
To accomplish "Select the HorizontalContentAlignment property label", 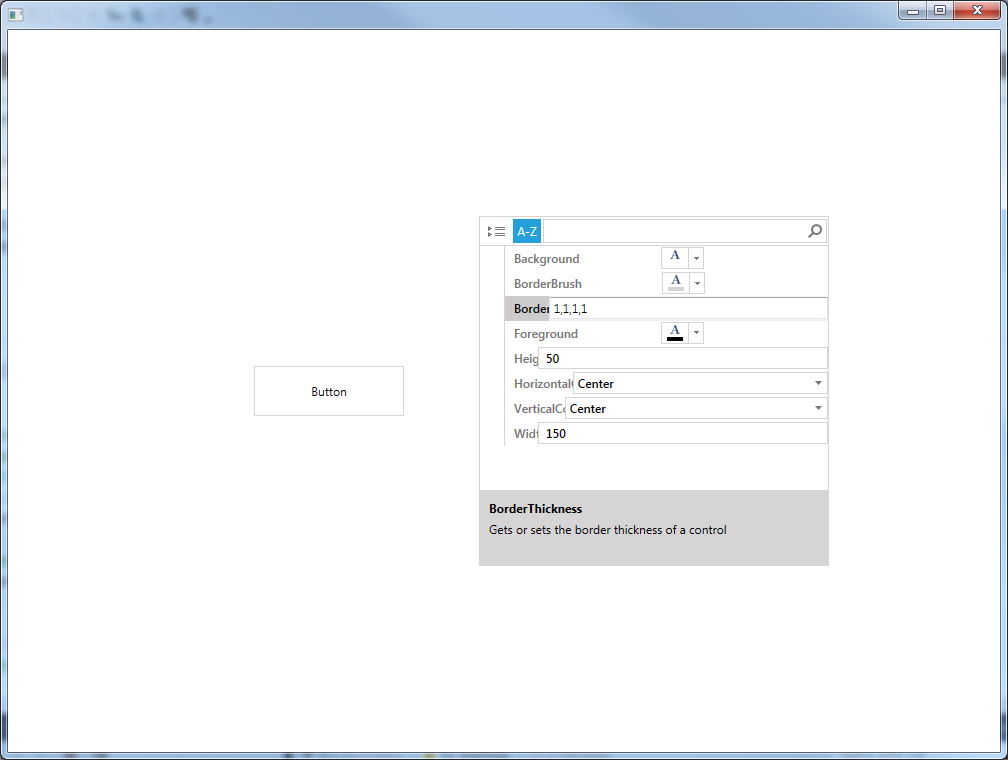I will click(543, 384).
